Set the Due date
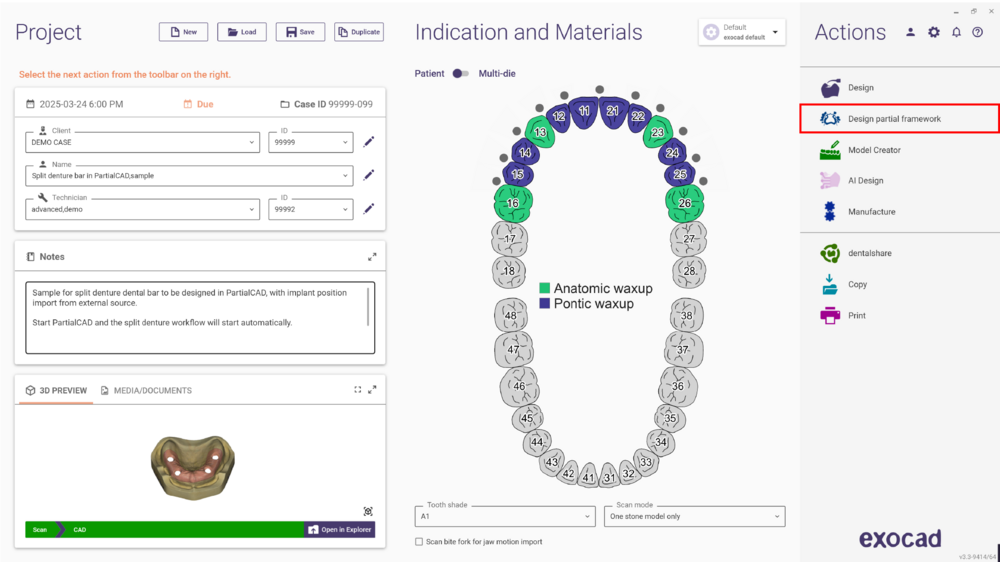Screen dimensions: 1000x562 coord(198,104)
